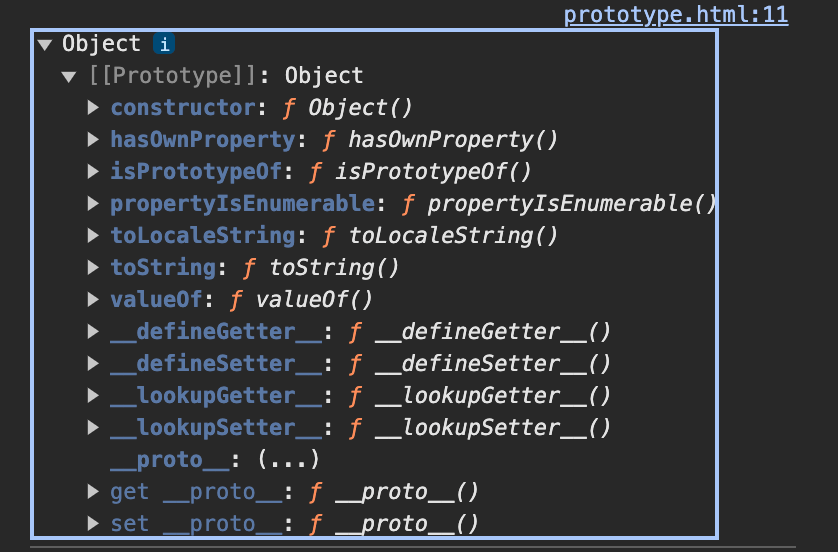The height and width of the screenshot is (552, 838).
Task: Expand the toLocaleString entry
Action: tap(94, 236)
